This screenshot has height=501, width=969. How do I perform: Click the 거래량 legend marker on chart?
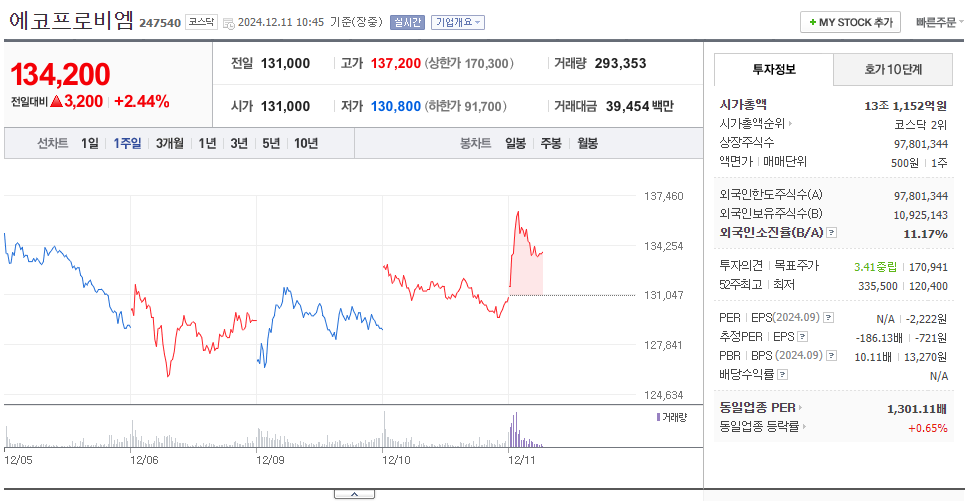[658, 417]
